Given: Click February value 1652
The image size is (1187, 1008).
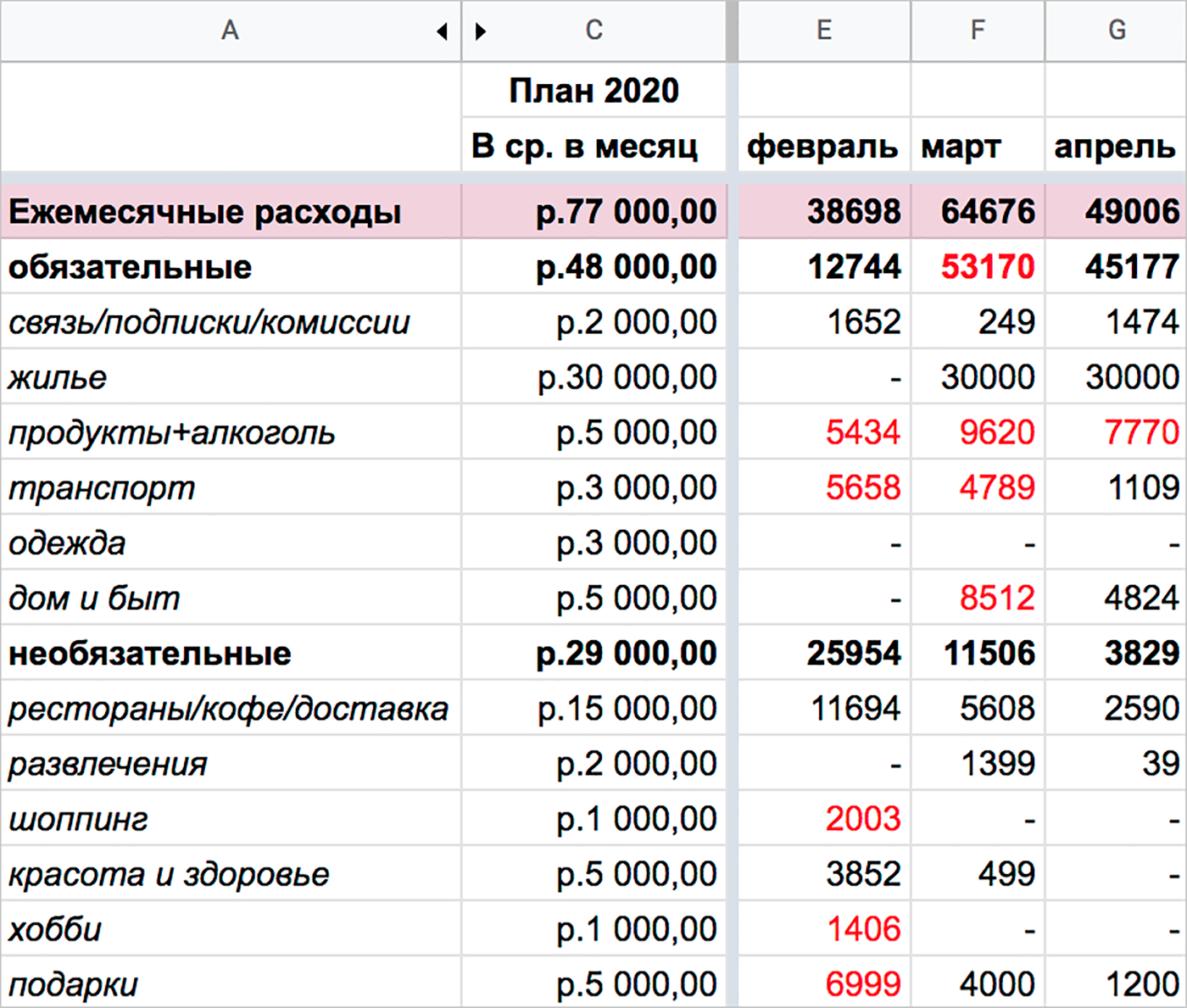Looking at the screenshot, I should [x=863, y=322].
